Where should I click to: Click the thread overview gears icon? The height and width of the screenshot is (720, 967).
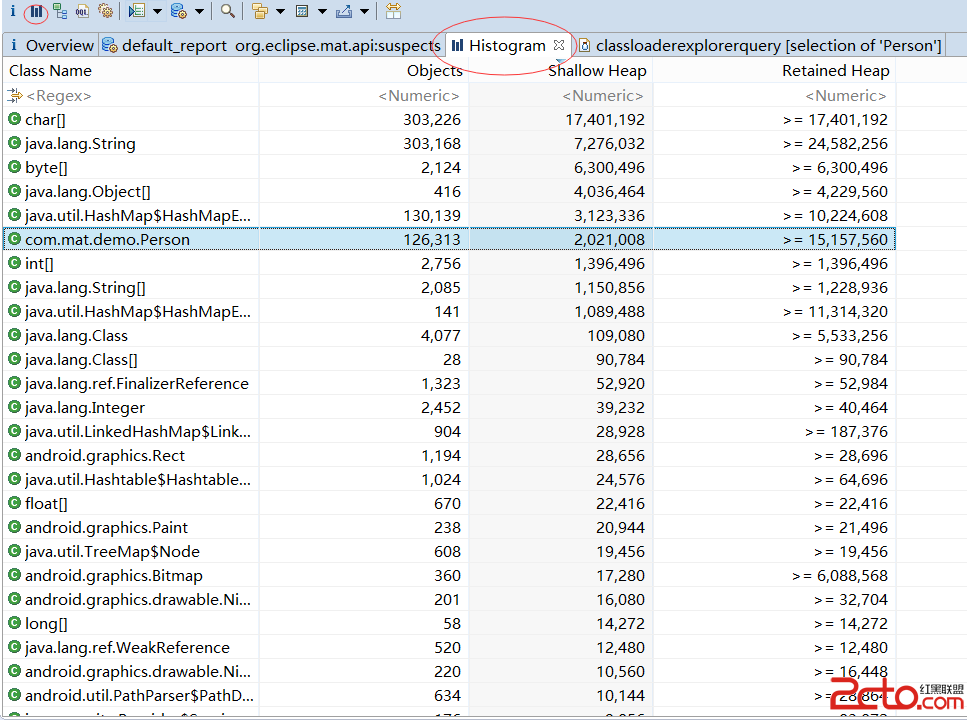tap(105, 12)
